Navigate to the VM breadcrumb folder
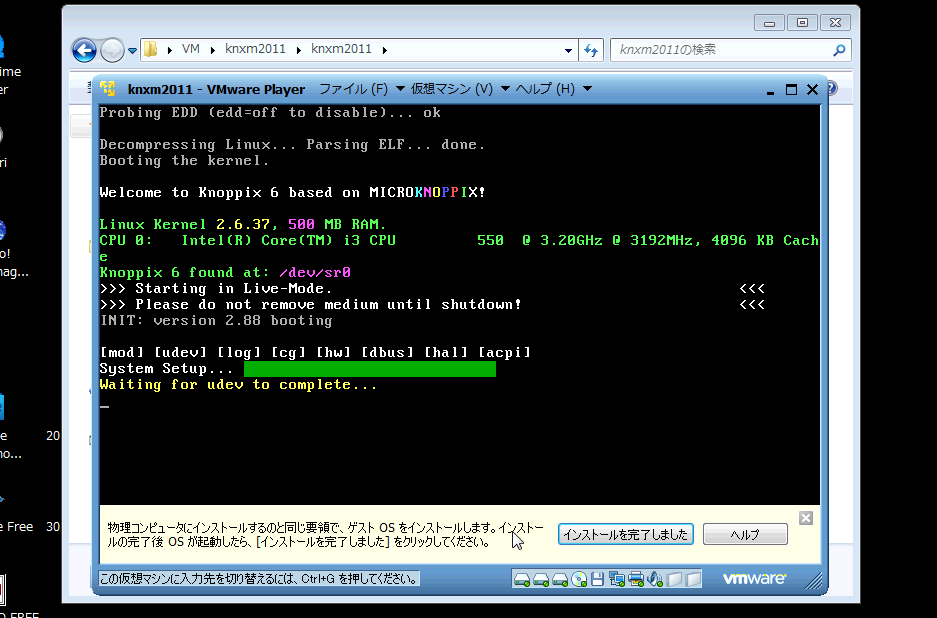 click(x=191, y=49)
